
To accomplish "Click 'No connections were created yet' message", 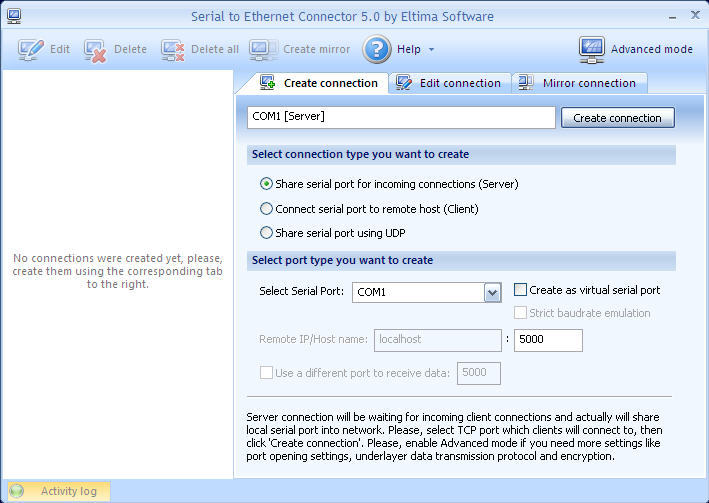I will click(x=118, y=271).
